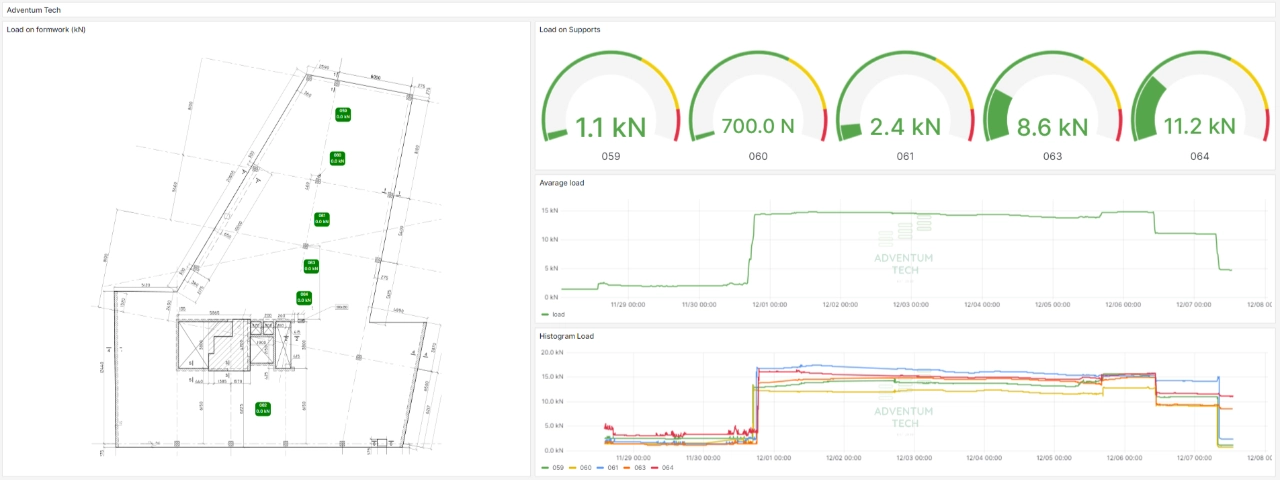The width and height of the screenshot is (1280, 480).
Task: Click the 700.0 N value on gauge 060
Action: [758, 128]
